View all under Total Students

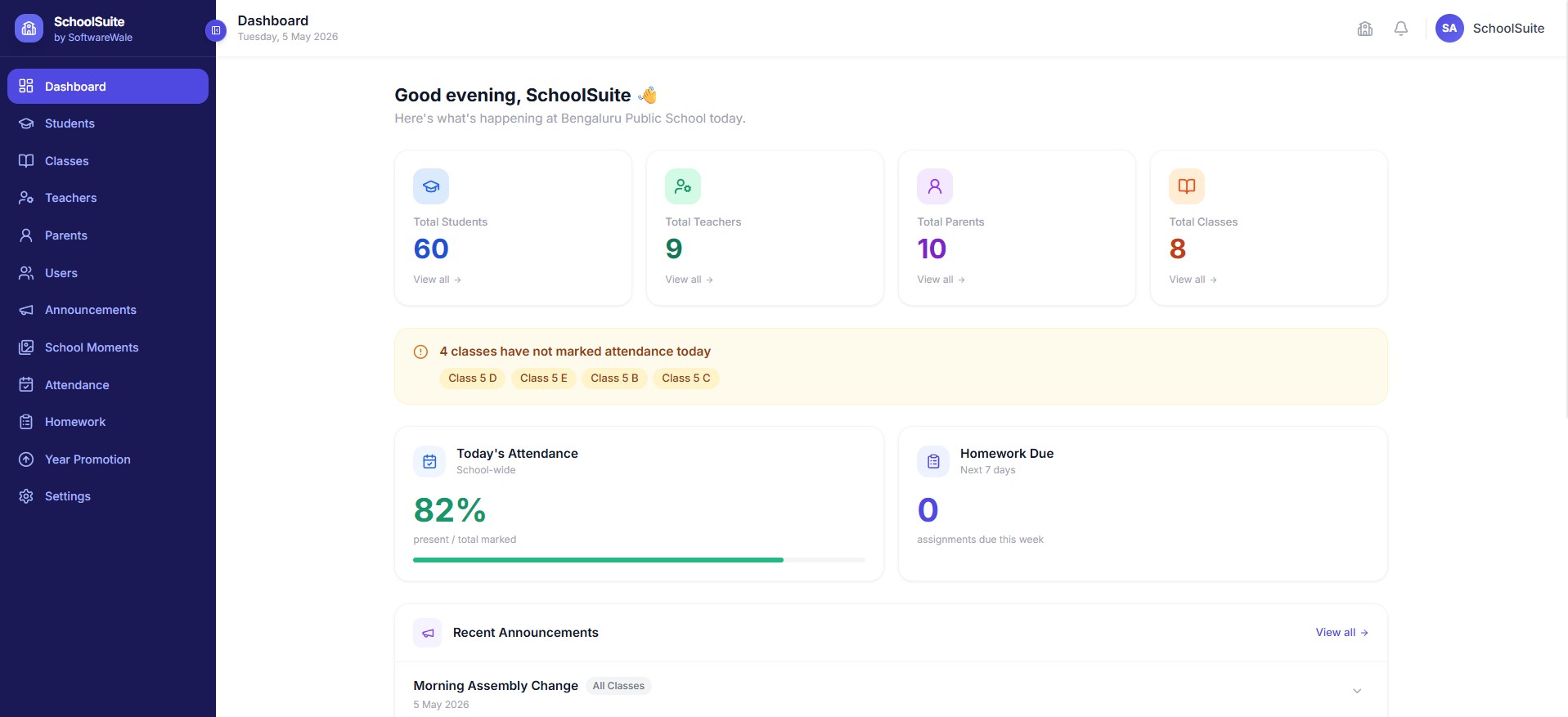point(438,280)
